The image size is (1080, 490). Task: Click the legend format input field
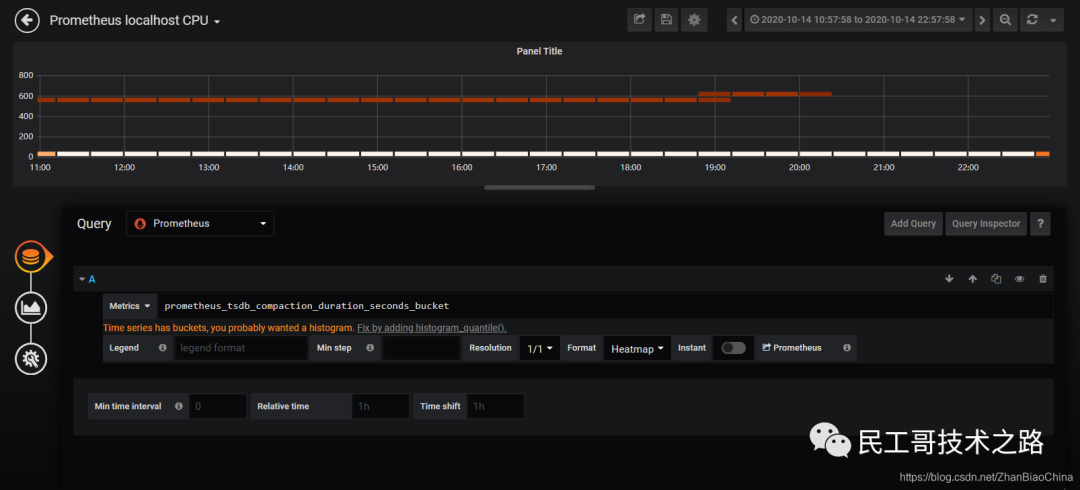click(x=240, y=348)
